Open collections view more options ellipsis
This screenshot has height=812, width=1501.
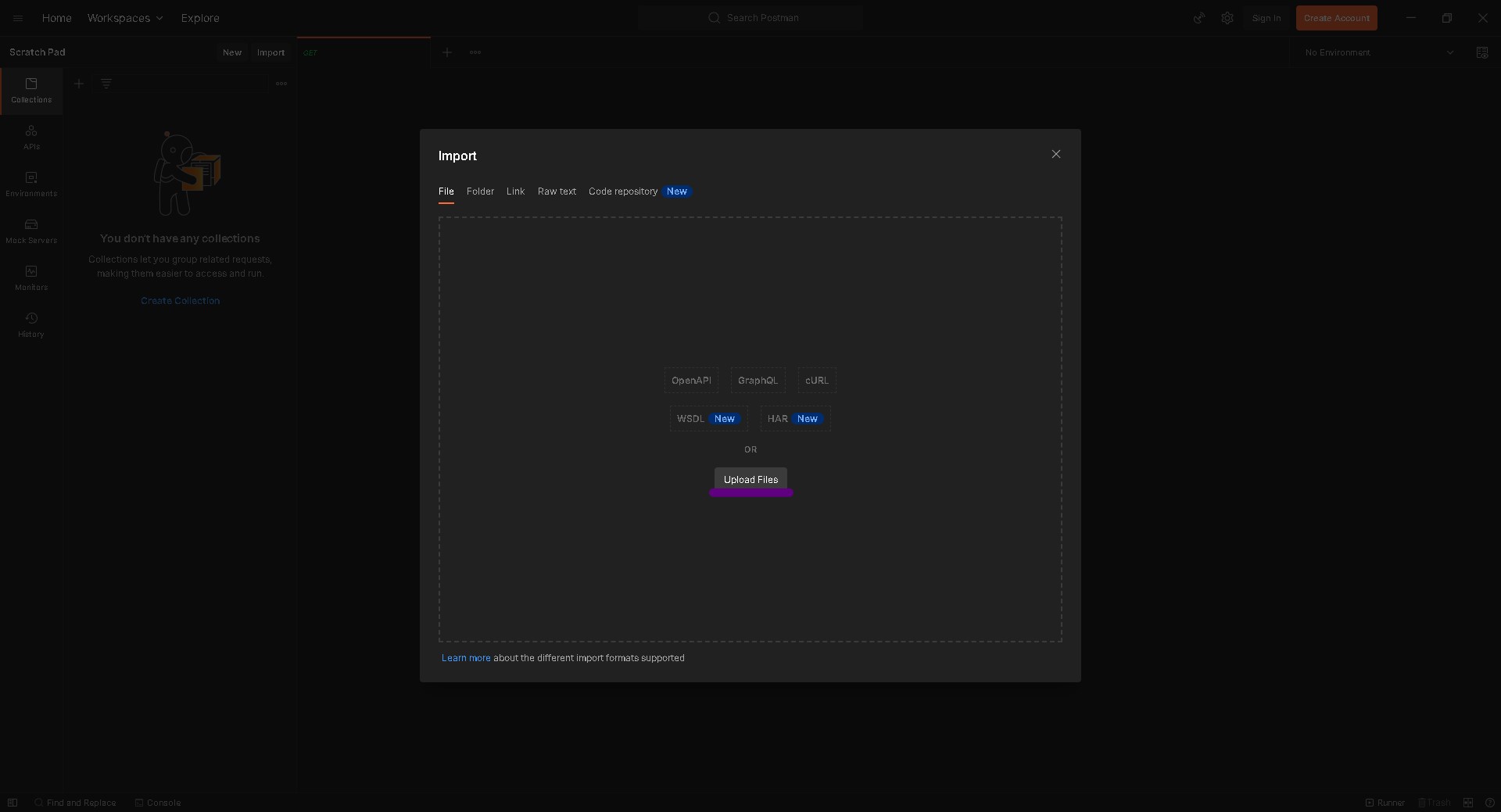pos(281,84)
